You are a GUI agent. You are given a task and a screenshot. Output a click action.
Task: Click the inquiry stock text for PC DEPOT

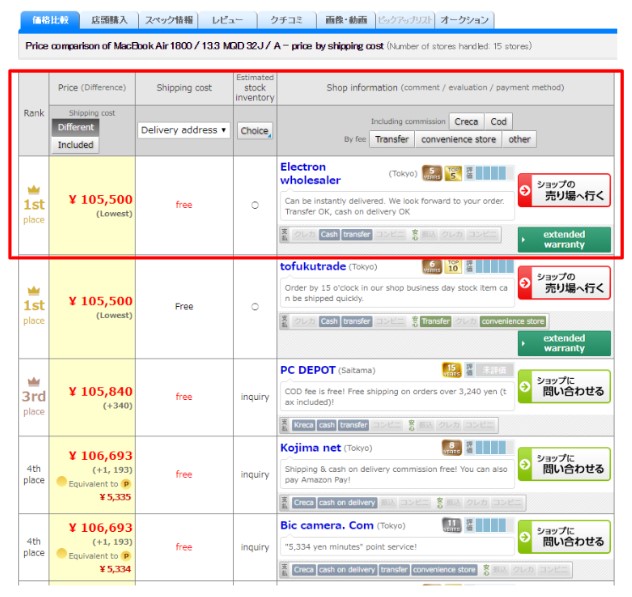[x=255, y=397]
